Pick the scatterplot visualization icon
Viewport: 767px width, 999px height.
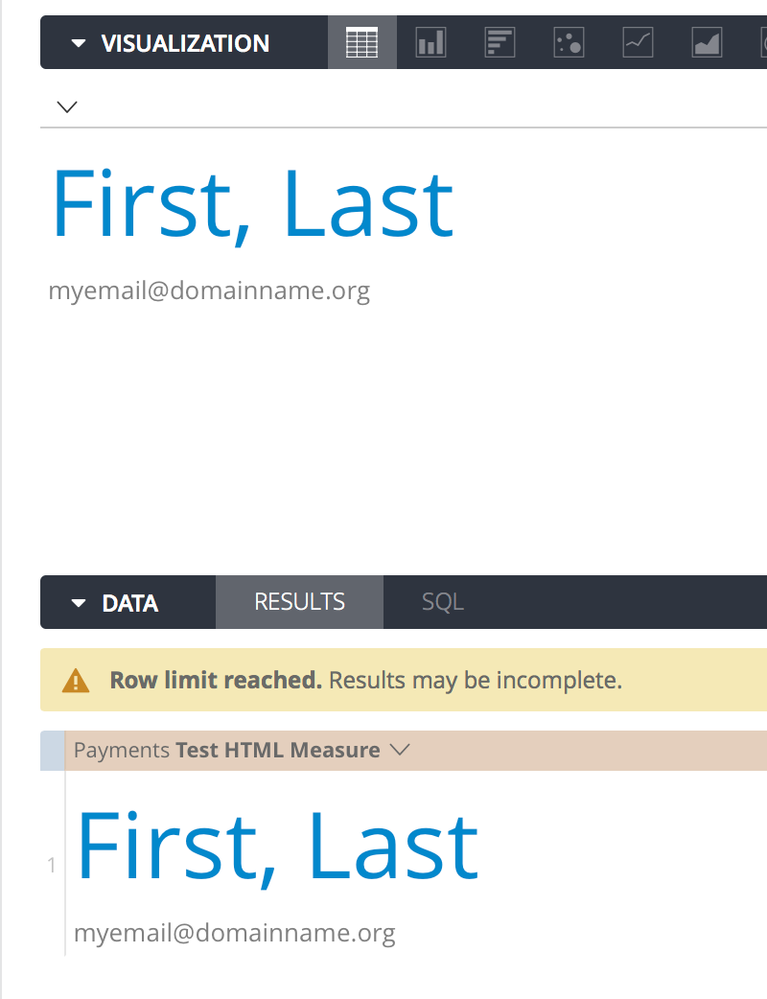coord(569,43)
